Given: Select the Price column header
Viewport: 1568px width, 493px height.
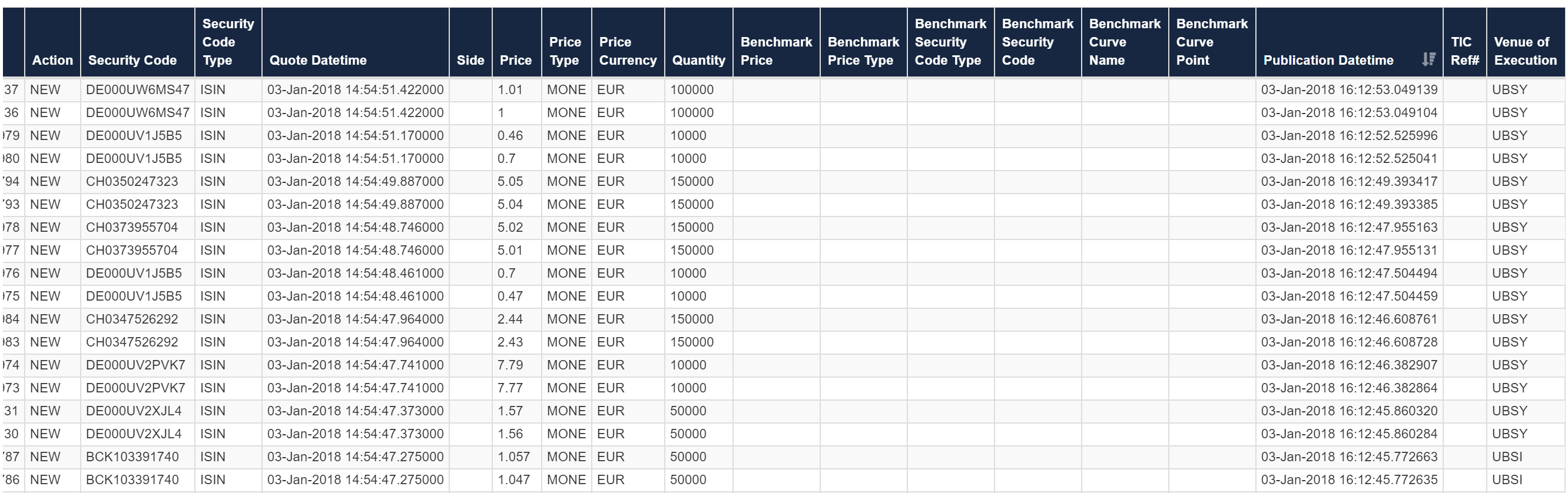Looking at the screenshot, I should [517, 42].
